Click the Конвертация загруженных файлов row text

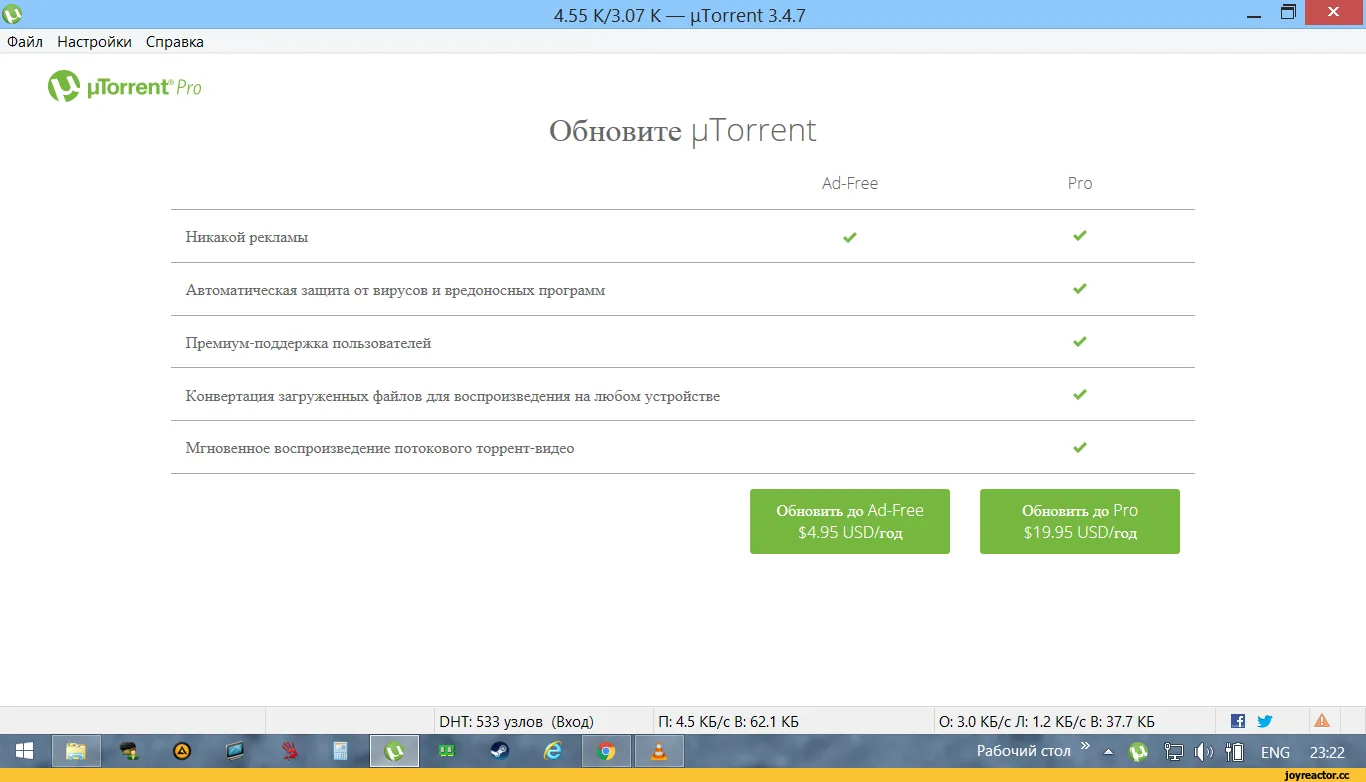[x=453, y=396]
